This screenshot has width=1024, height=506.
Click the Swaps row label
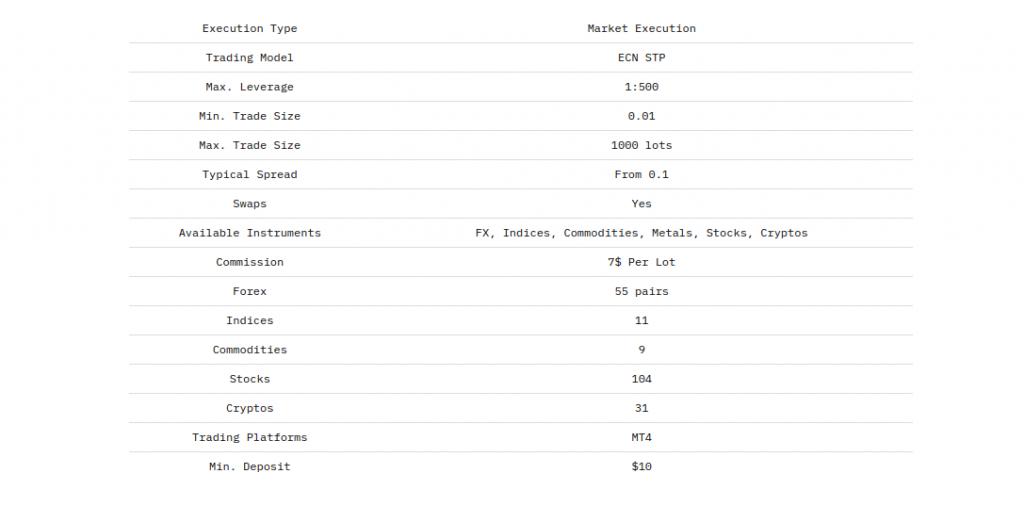pos(249,203)
